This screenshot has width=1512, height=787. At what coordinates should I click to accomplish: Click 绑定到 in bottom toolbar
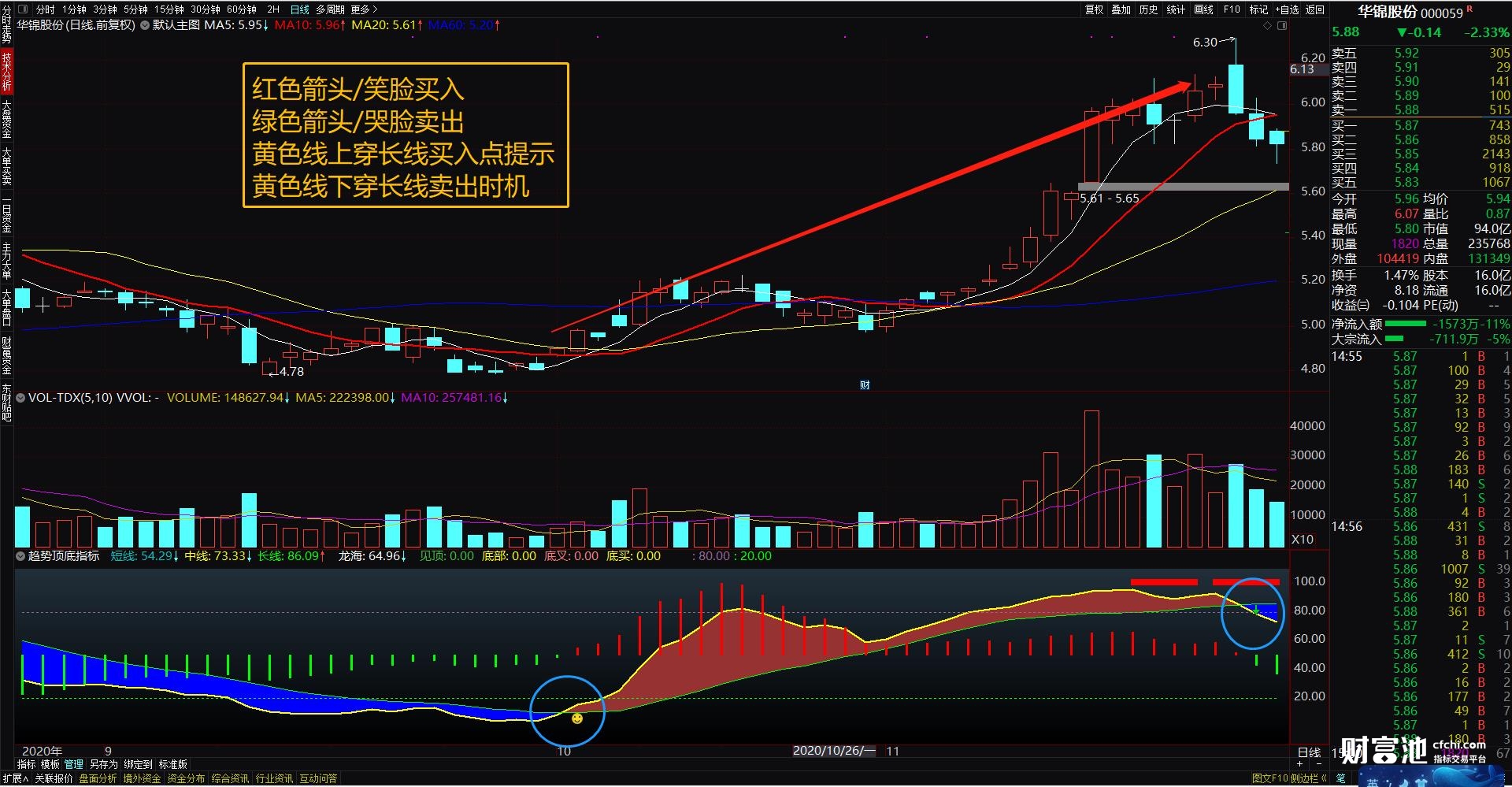pos(138,764)
